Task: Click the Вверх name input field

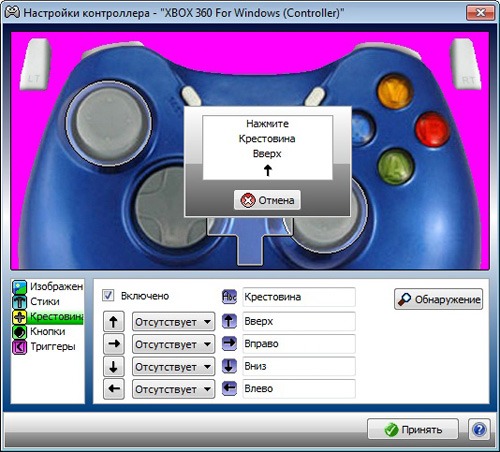Action: (299, 321)
